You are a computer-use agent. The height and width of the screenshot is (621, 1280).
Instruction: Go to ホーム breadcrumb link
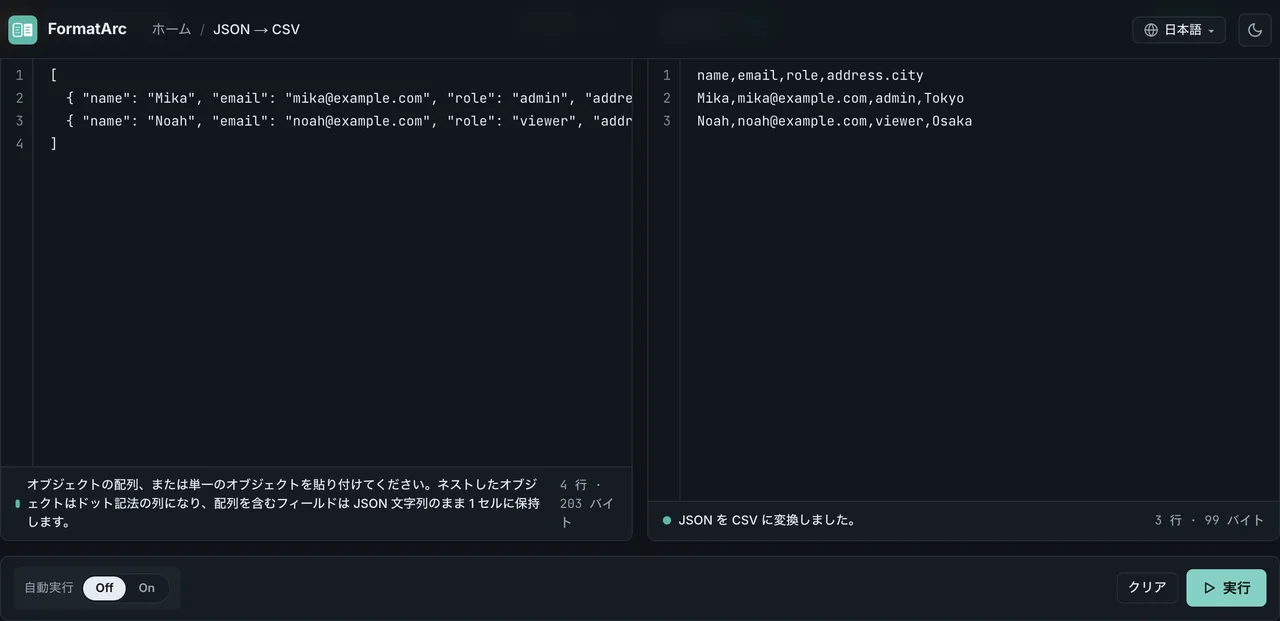pos(171,29)
